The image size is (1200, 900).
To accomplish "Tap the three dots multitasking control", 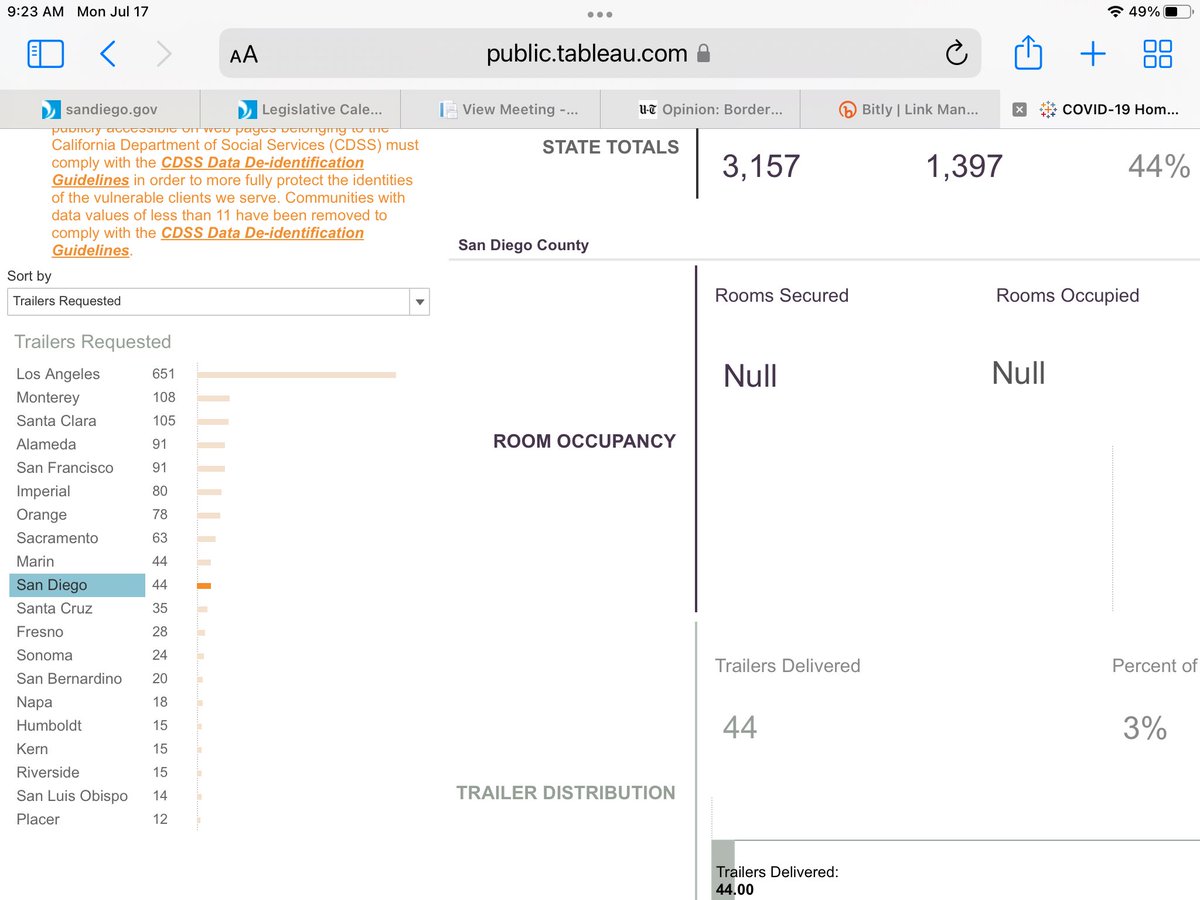I will point(600,14).
